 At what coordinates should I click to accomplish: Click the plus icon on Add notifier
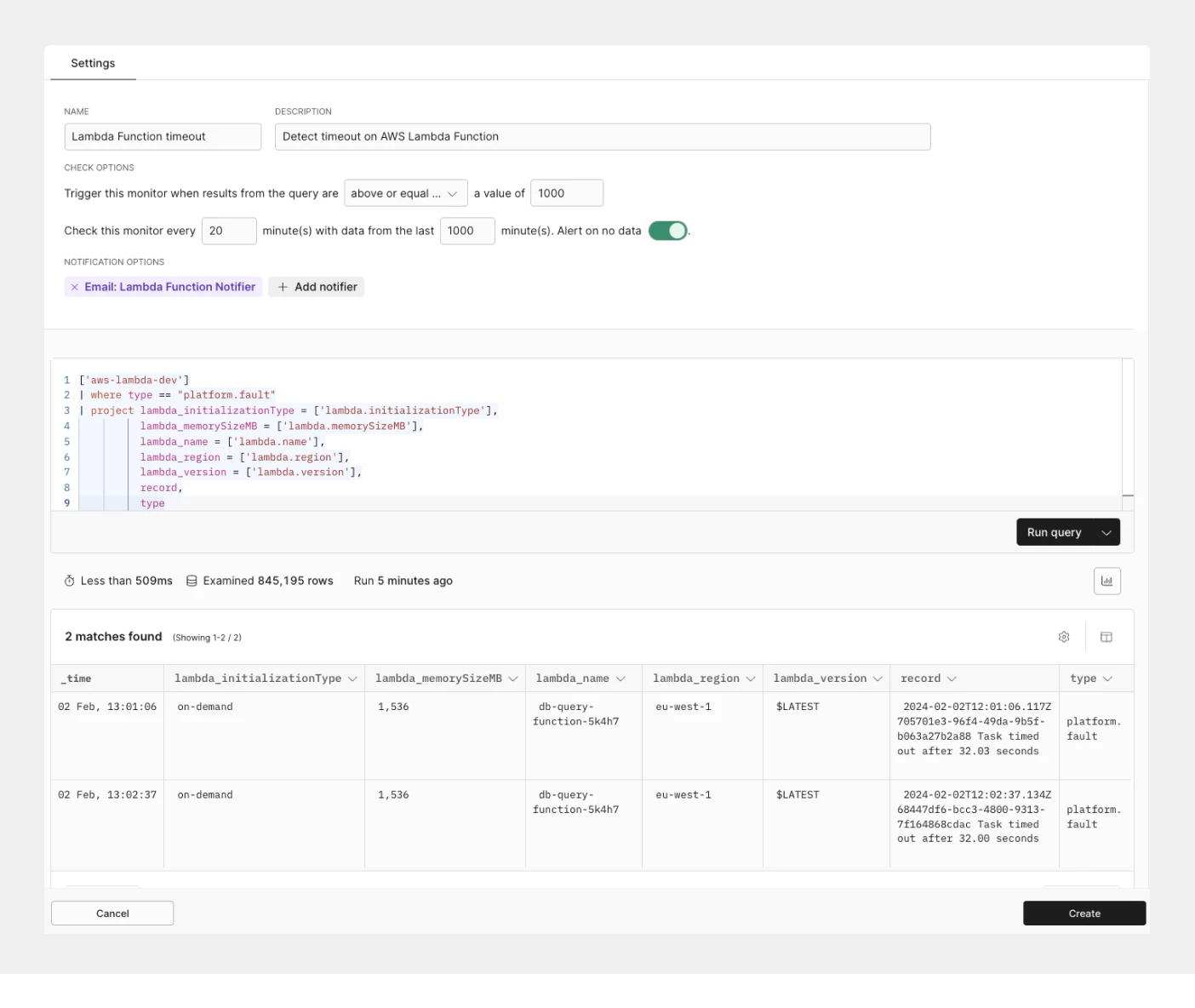(283, 287)
